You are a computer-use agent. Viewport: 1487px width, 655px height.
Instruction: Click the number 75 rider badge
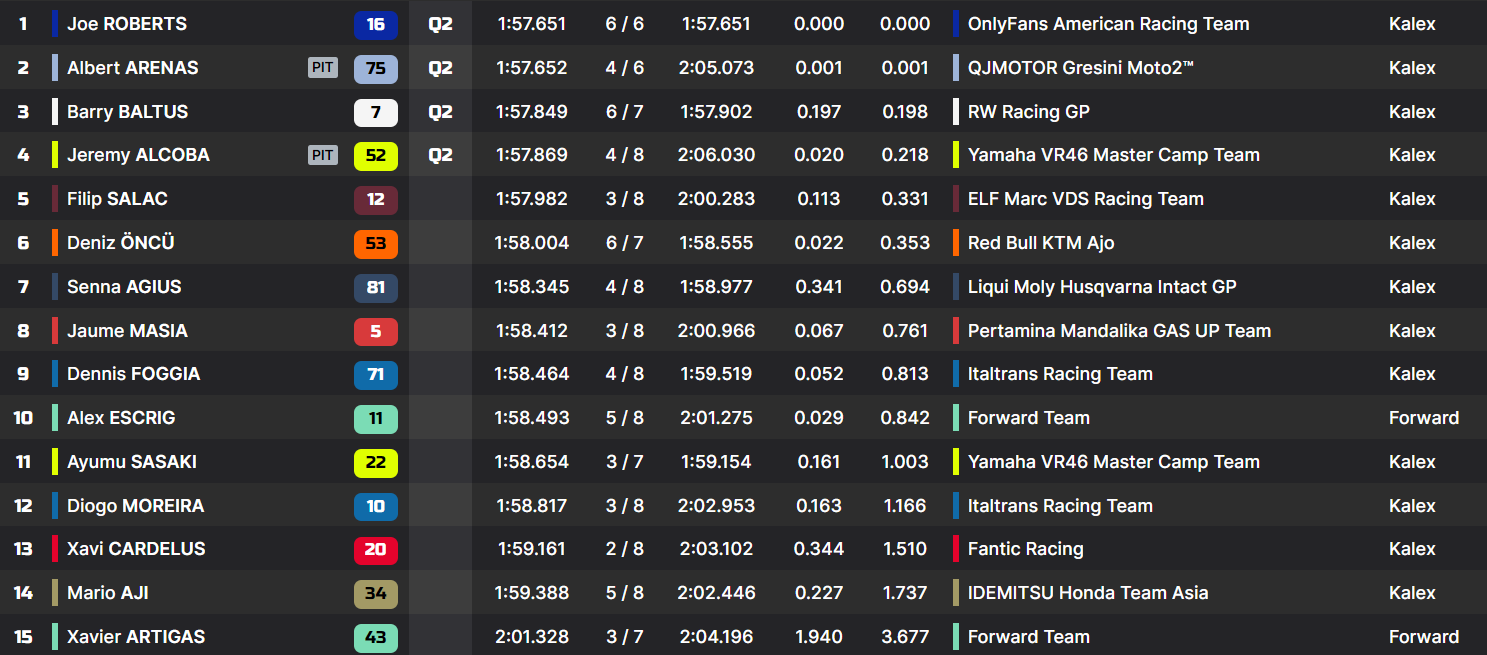pos(375,68)
